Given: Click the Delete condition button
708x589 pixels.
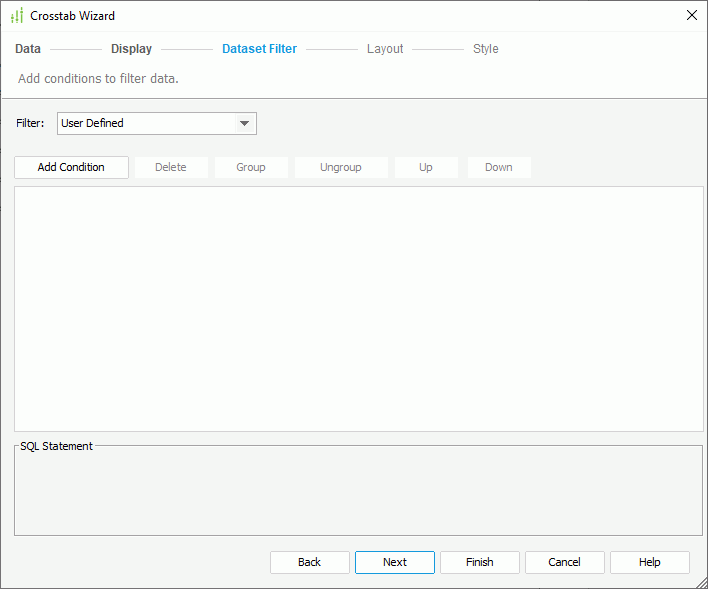Looking at the screenshot, I should click(171, 167).
